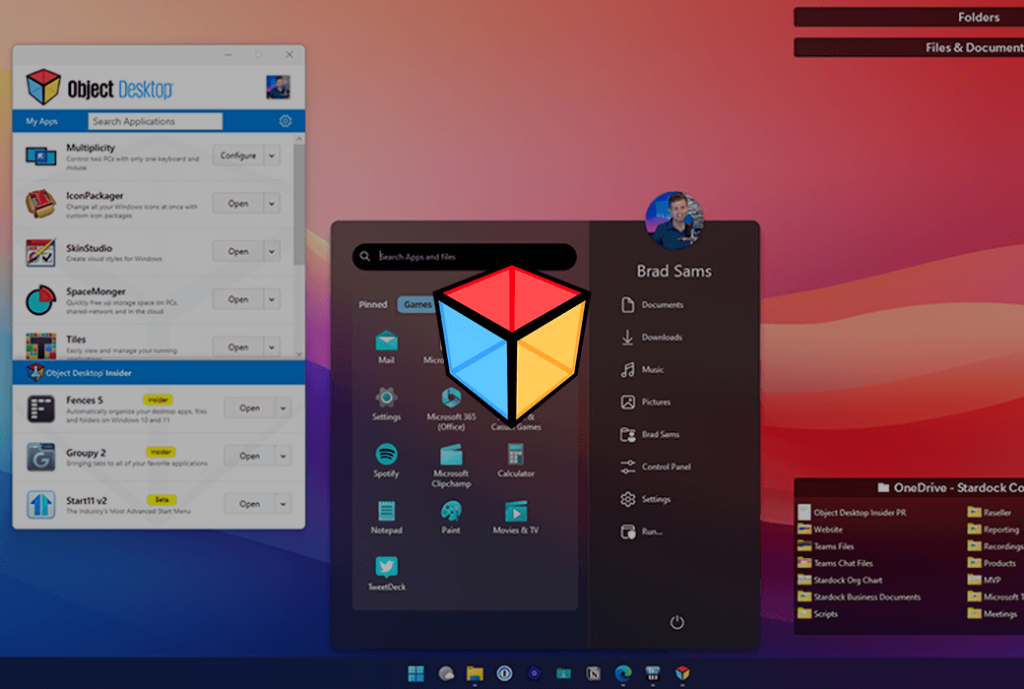Viewport: 1024px width, 689px height.
Task: Click Open button for SkinStudio
Action: 238,251
